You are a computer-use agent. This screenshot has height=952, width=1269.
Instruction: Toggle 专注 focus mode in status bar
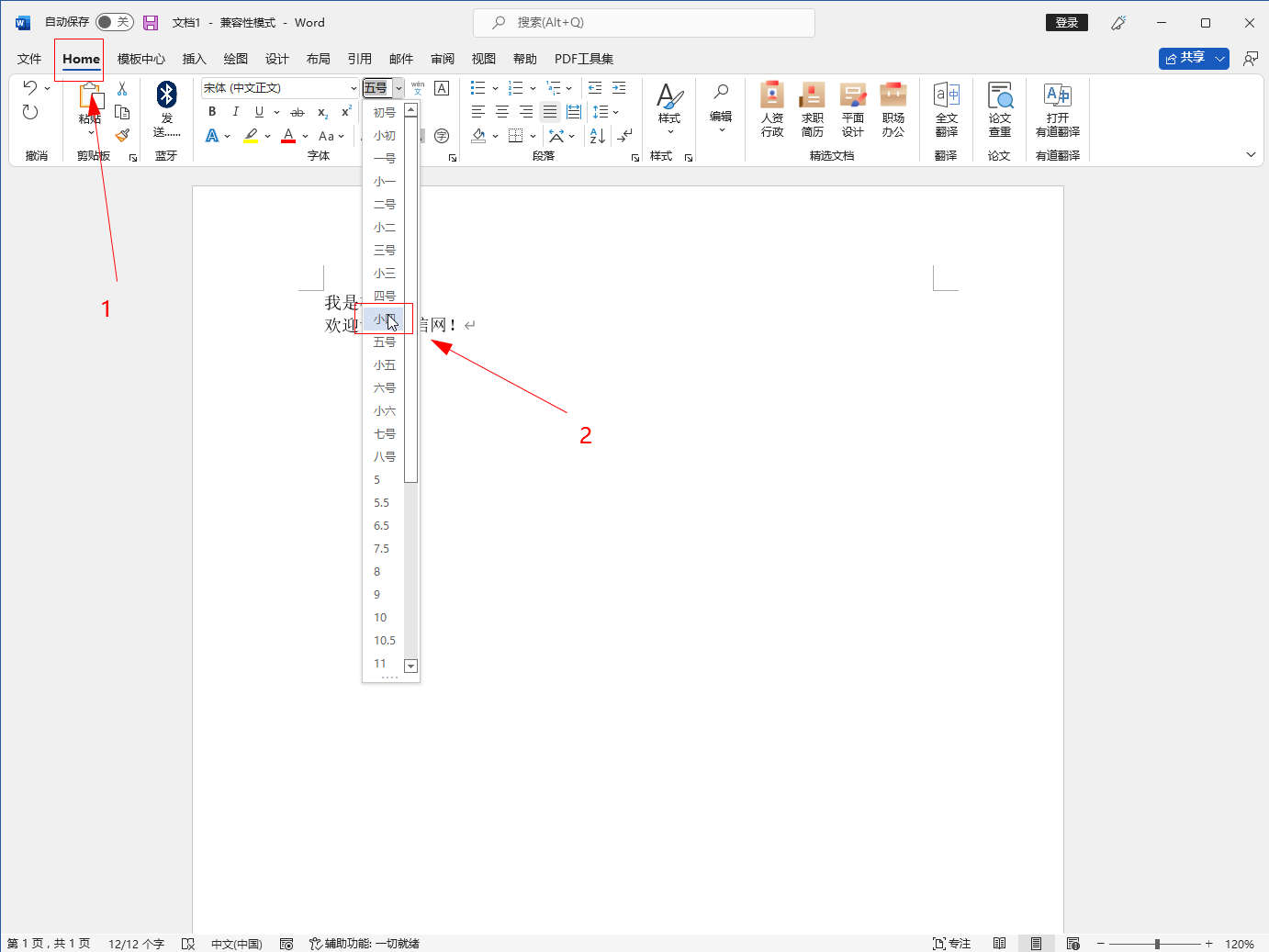[x=952, y=944]
